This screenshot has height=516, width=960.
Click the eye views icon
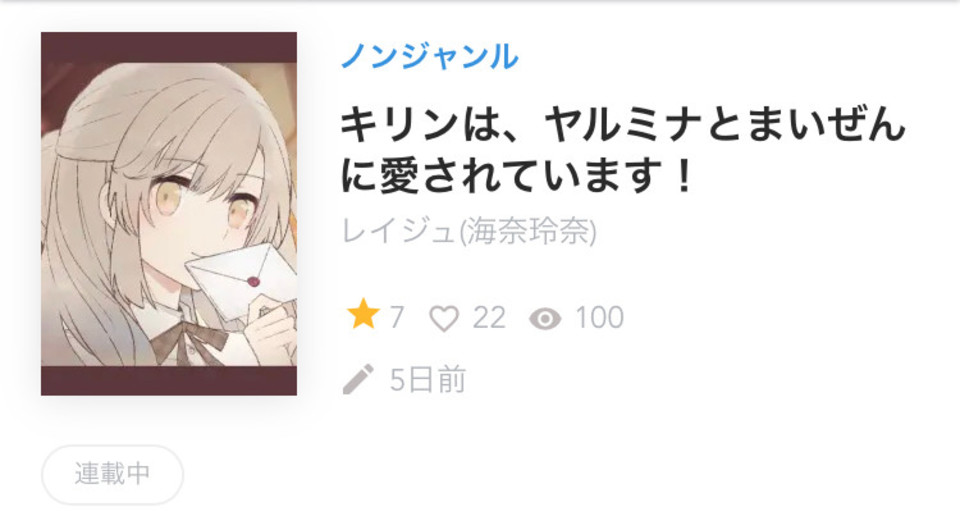point(545,318)
